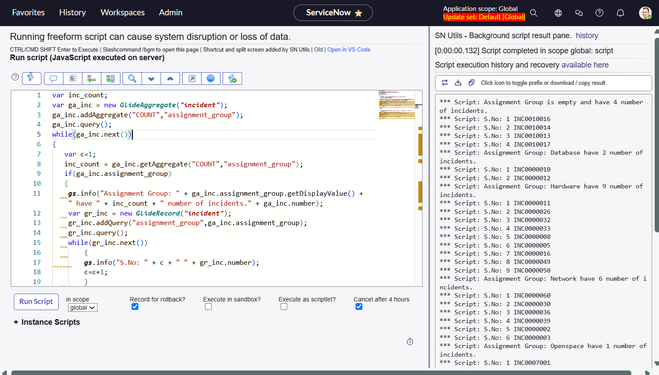Toggle the result prefix icon
The width and height of the screenshot is (659, 375).
point(445,83)
